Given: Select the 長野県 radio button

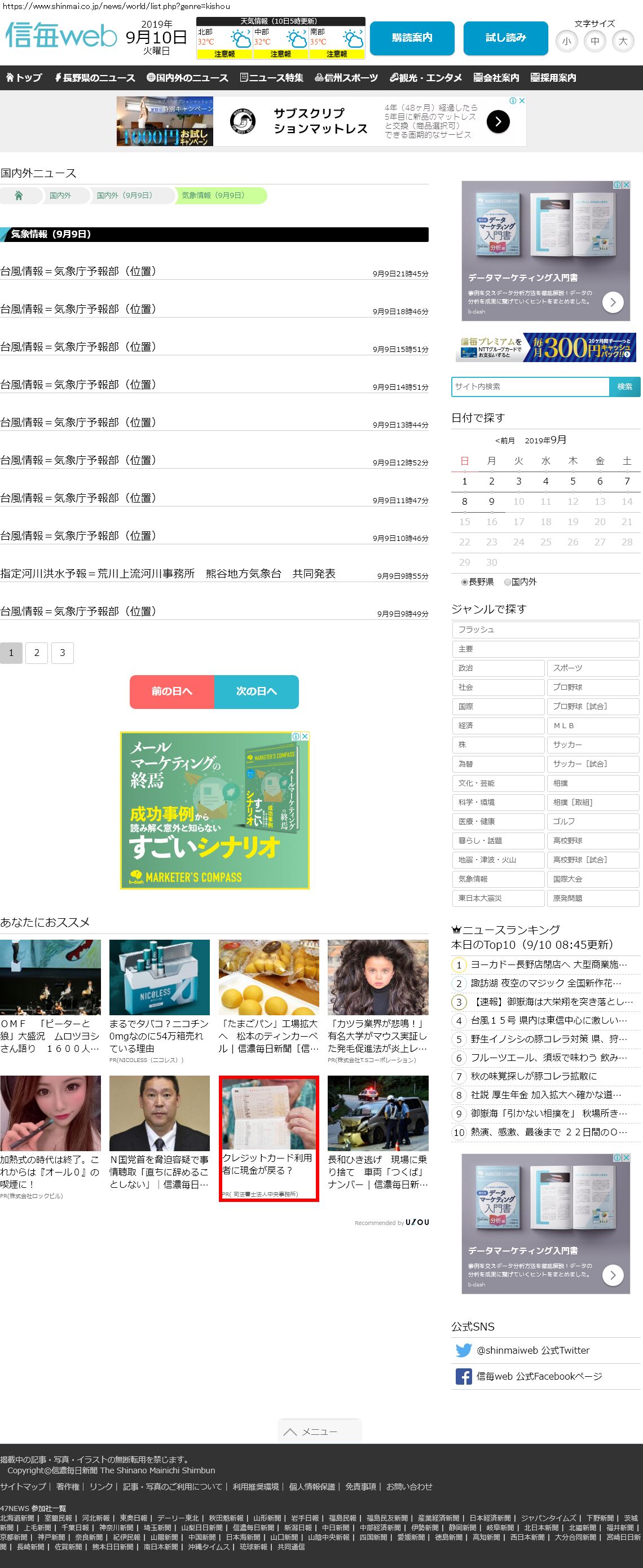Looking at the screenshot, I should [465, 582].
